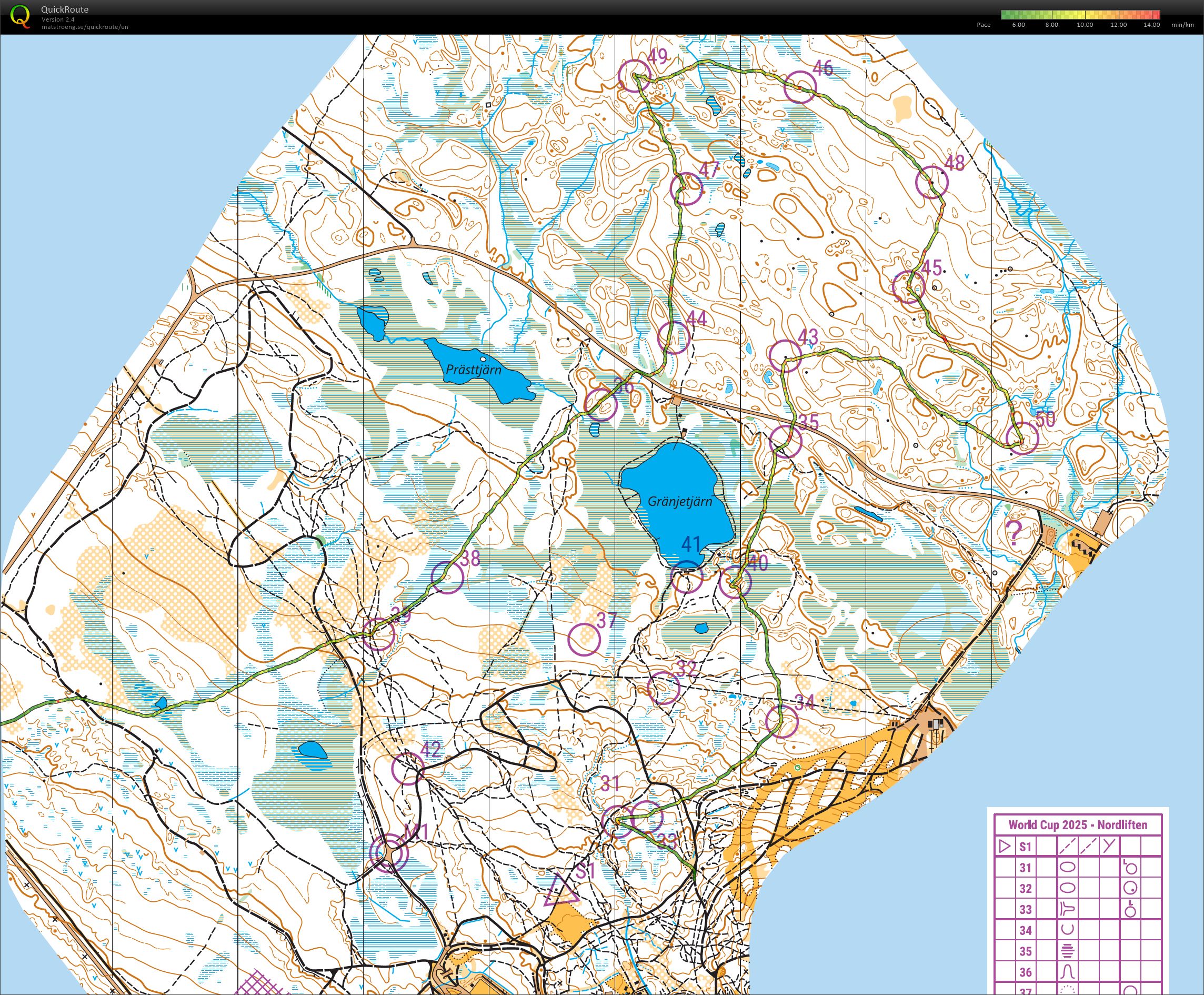Click the start triangle in description table
This screenshot has height=995, width=1204.
click(x=1004, y=846)
